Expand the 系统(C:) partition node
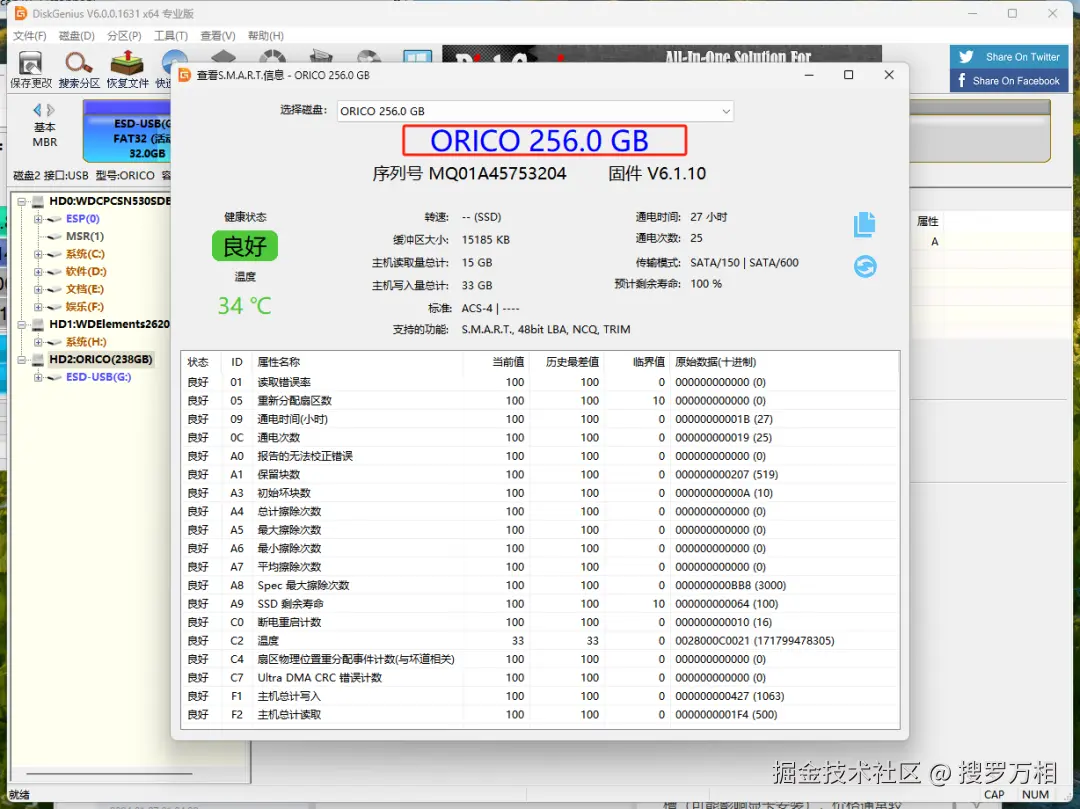Screen dimensions: 1080x809 [38, 254]
